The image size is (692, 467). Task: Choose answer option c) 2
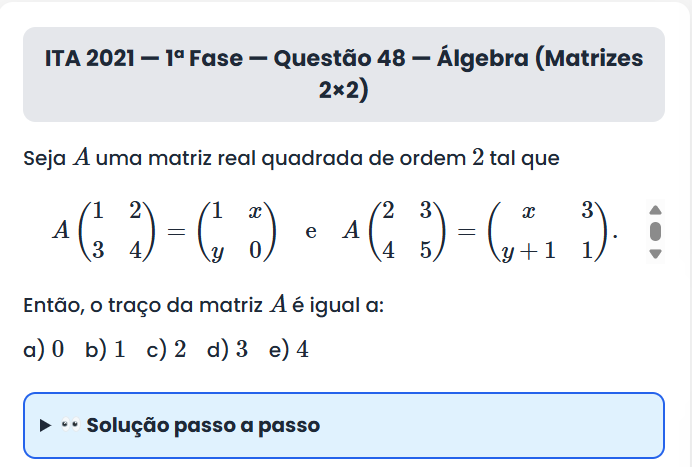166,350
